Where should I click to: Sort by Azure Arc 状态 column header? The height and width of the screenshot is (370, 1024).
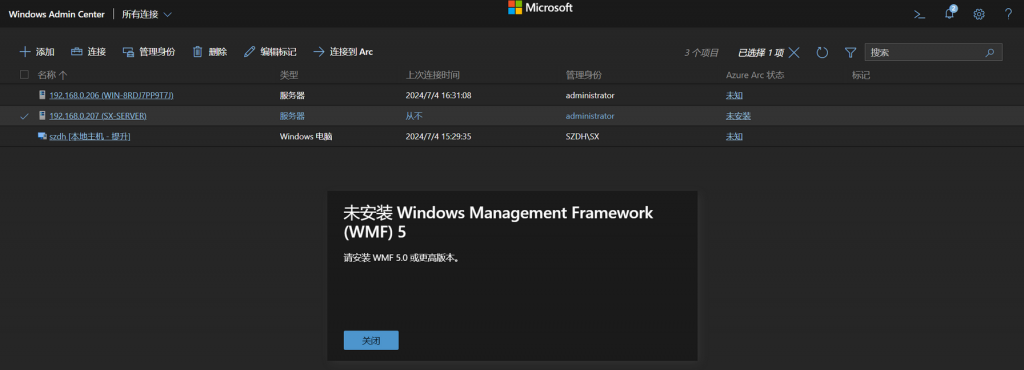[x=755, y=75]
